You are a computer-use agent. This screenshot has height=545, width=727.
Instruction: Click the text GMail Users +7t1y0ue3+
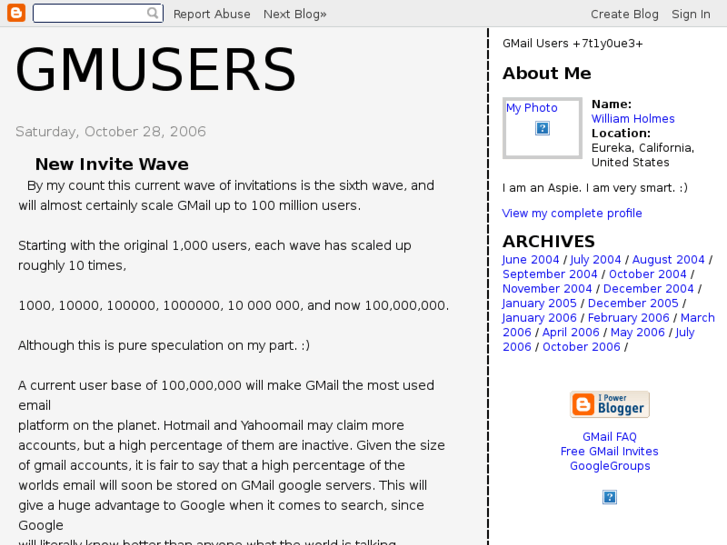573,44
